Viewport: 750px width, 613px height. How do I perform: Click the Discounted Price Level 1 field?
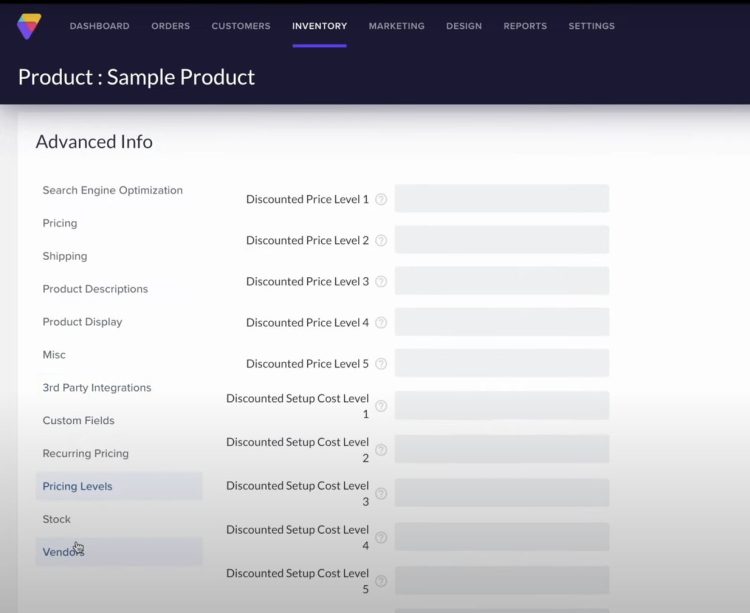pos(501,199)
